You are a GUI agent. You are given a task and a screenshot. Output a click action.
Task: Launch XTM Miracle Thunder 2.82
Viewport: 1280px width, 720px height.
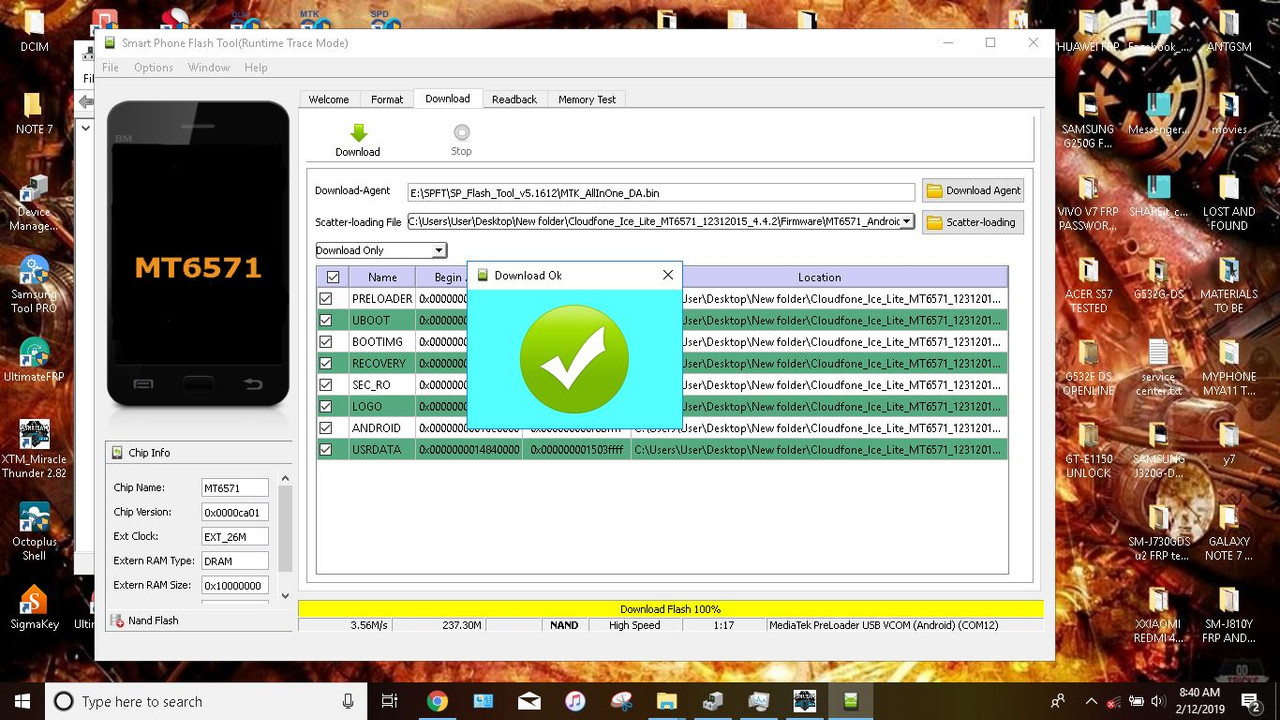[35, 448]
